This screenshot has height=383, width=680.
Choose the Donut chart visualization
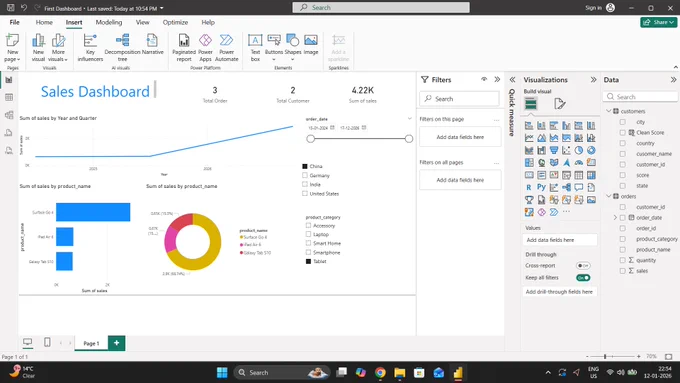(x=591, y=151)
